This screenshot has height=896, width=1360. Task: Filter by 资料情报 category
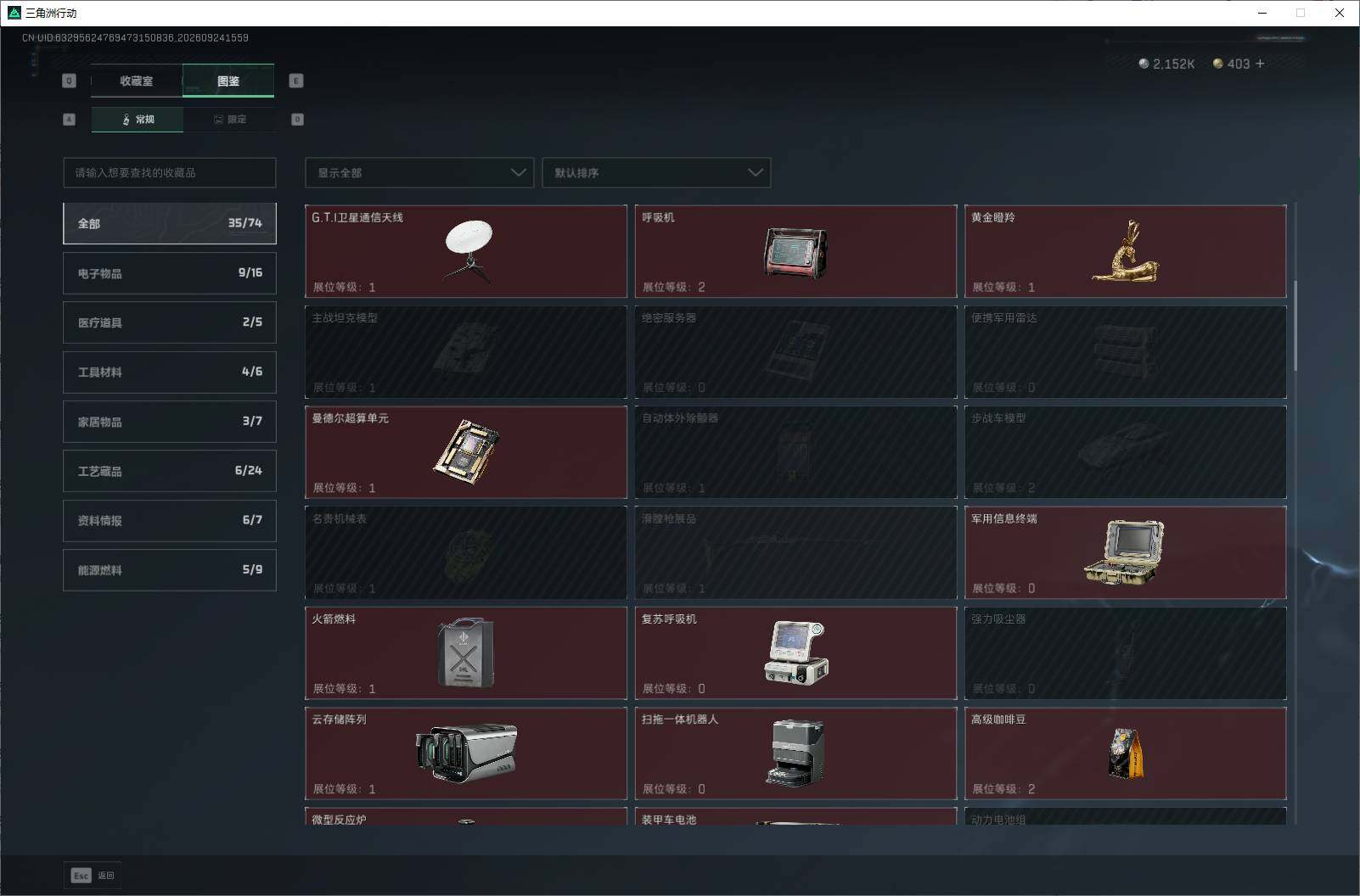click(x=170, y=520)
